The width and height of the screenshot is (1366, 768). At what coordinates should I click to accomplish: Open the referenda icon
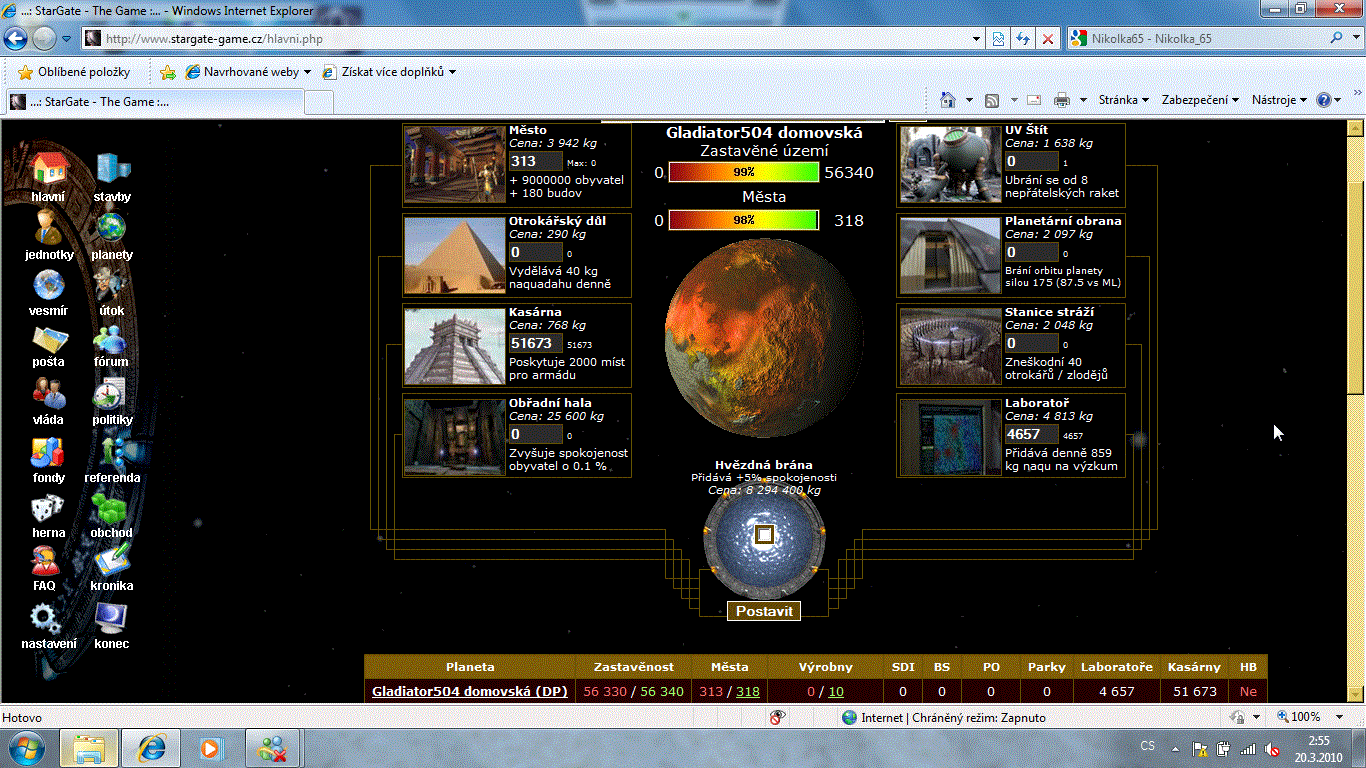[112, 453]
